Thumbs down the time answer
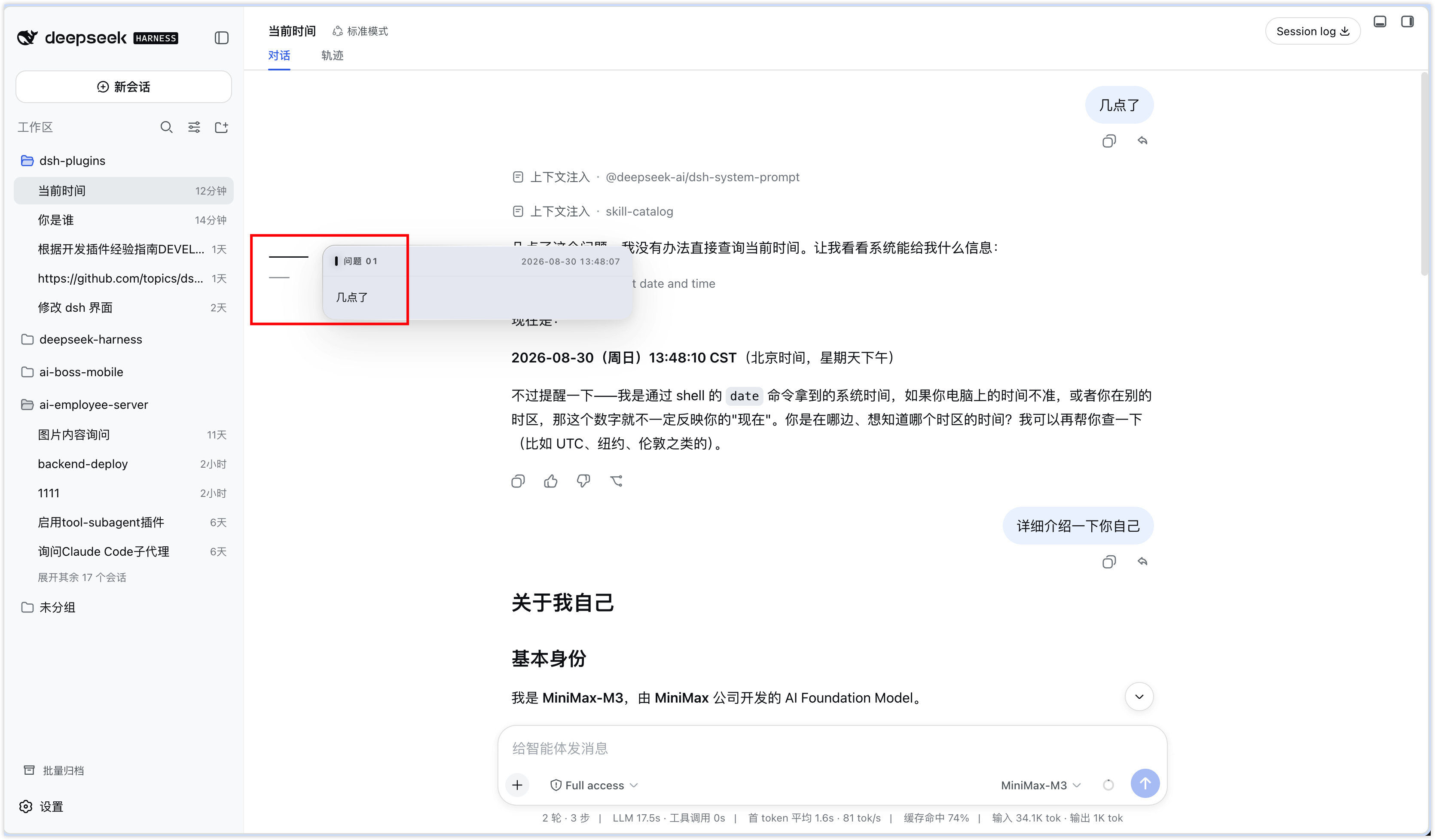The width and height of the screenshot is (1435, 840). [x=583, y=481]
